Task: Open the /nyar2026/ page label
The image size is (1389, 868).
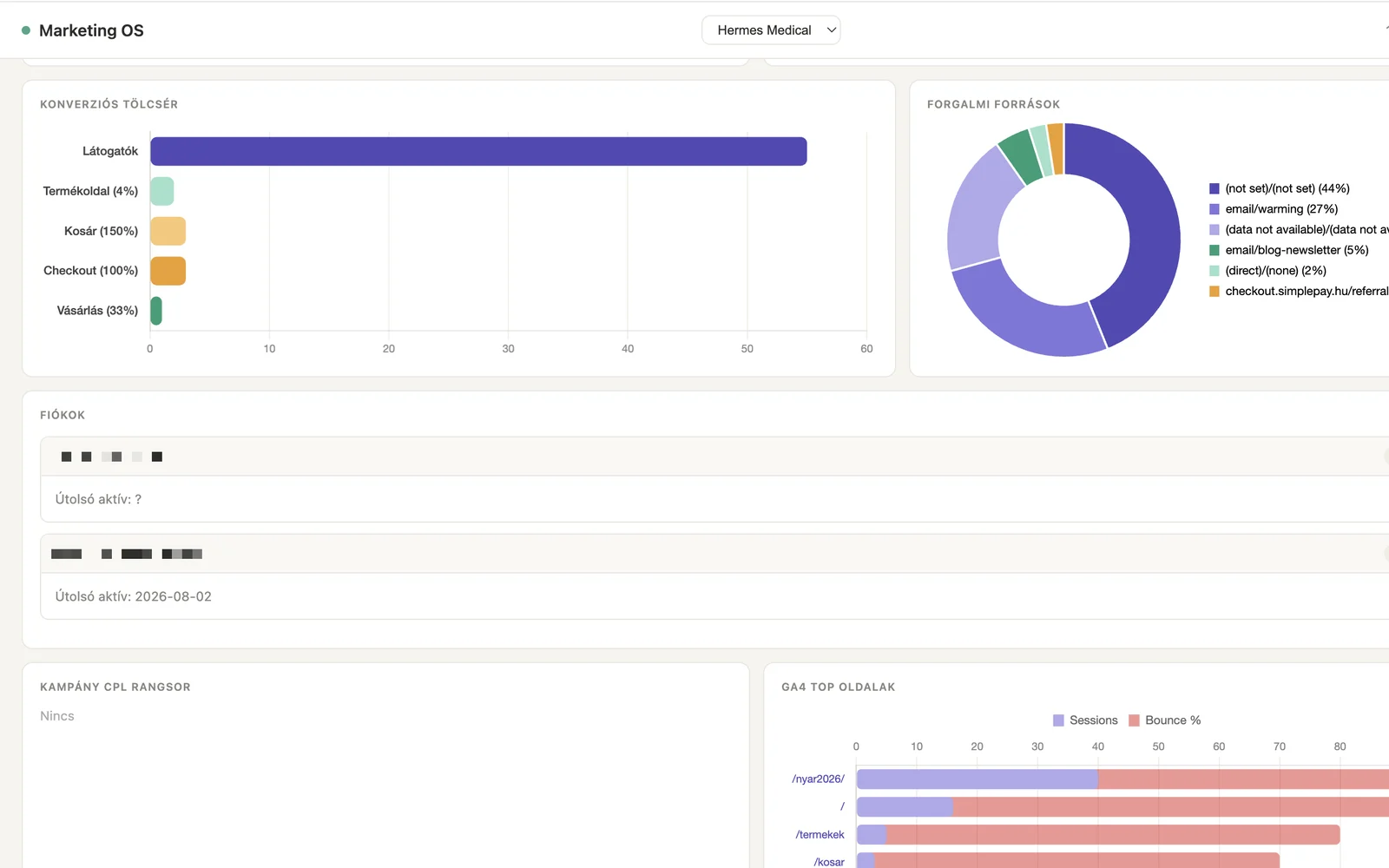Action: (x=818, y=779)
